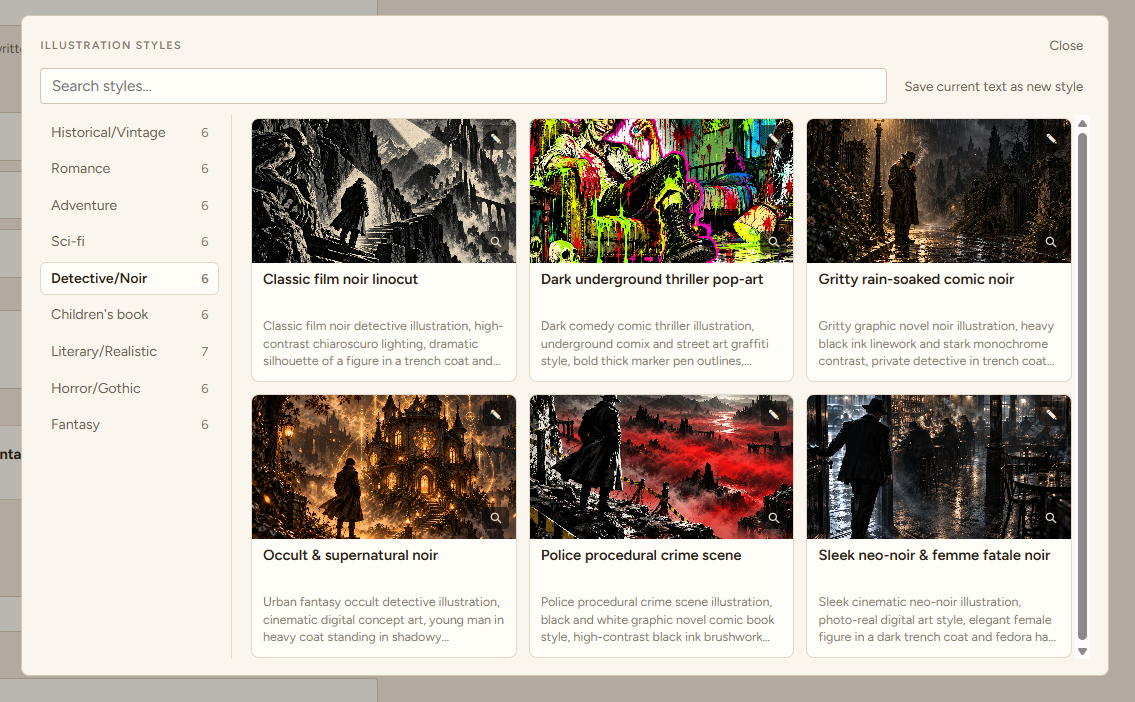Image resolution: width=1135 pixels, height=702 pixels.
Task: Click description starting 'Classic film noir detective illustration'
Action: pyautogui.click(x=383, y=344)
